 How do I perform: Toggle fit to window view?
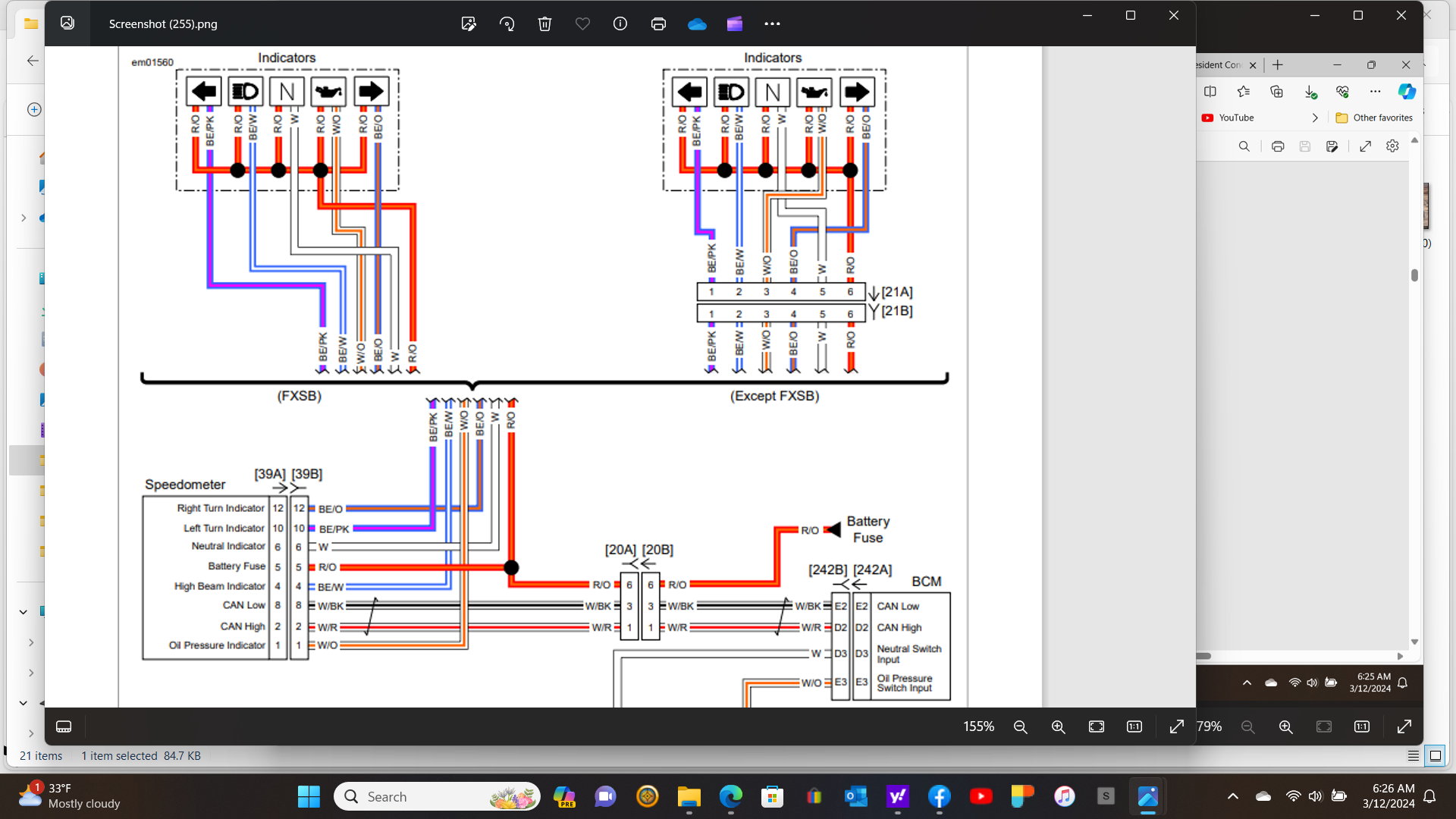pos(1097,726)
